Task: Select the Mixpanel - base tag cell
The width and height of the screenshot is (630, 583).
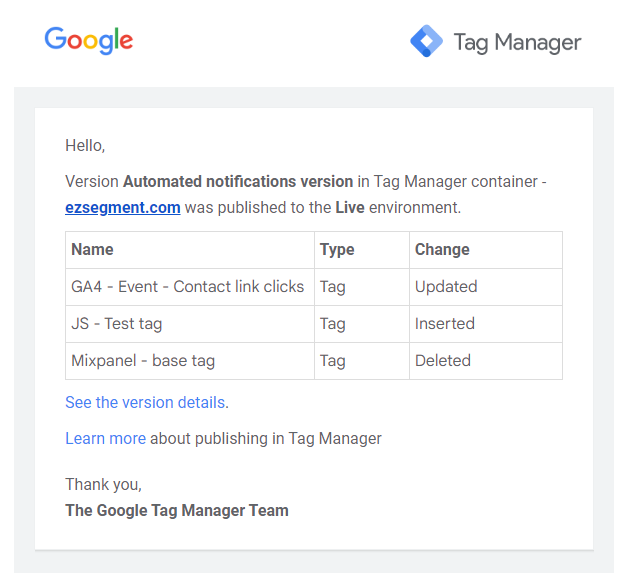Action: click(190, 361)
